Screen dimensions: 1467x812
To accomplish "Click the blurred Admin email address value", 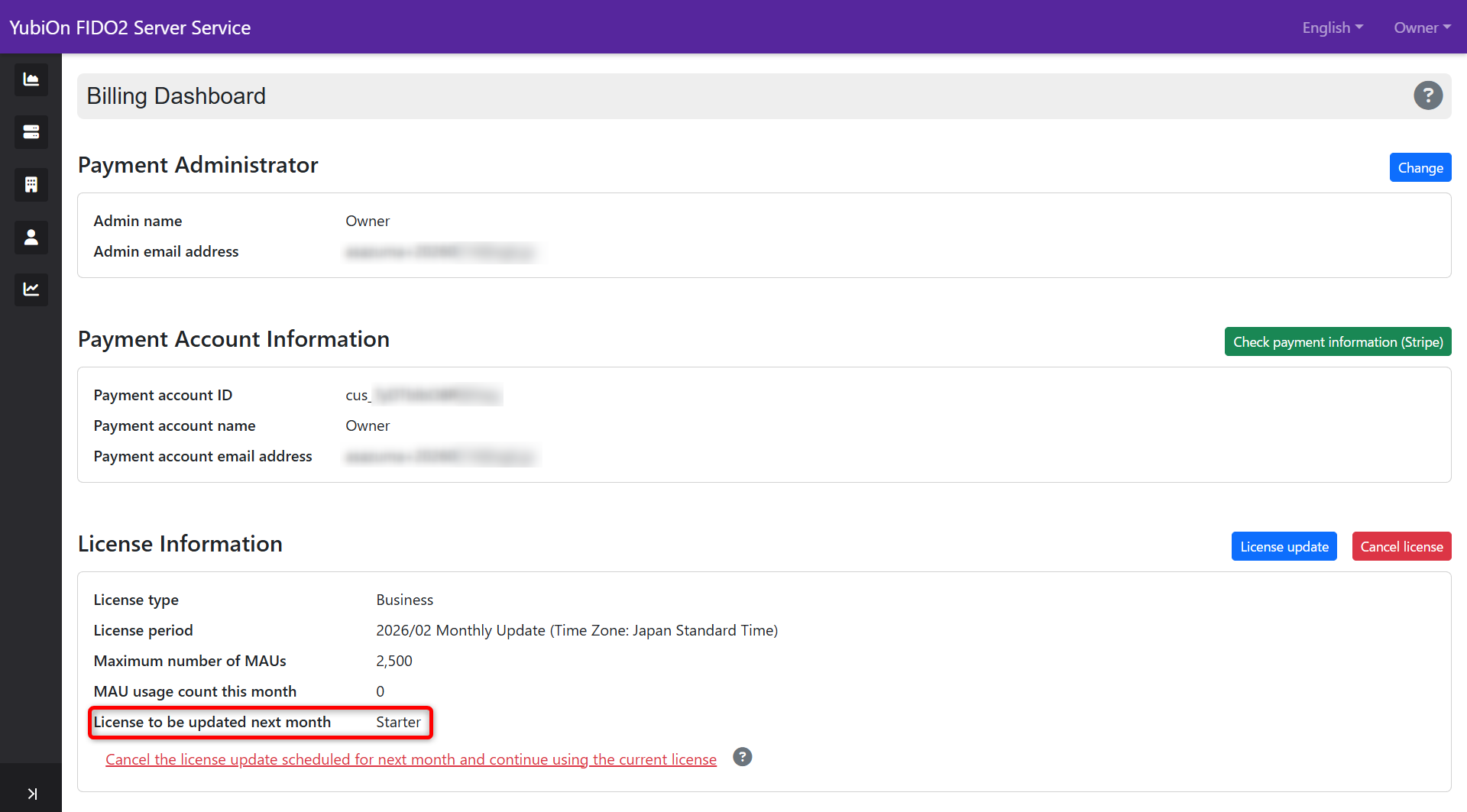I will pos(440,252).
